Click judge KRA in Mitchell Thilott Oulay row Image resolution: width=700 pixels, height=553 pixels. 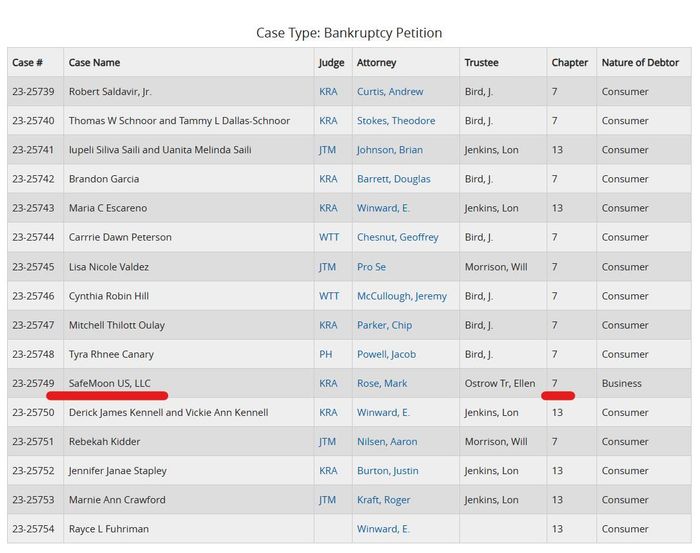point(328,325)
